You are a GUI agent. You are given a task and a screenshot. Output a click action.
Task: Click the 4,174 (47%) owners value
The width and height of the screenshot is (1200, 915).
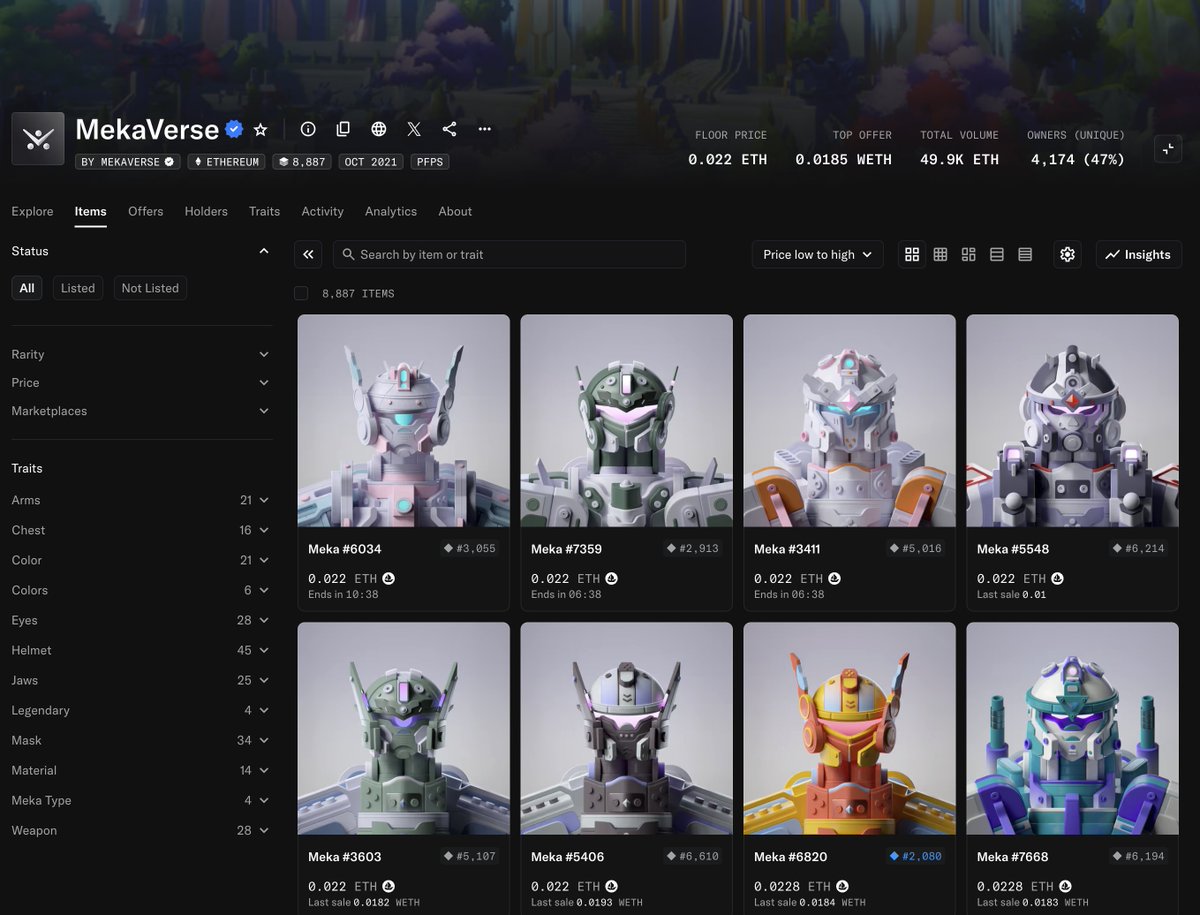(1076, 160)
